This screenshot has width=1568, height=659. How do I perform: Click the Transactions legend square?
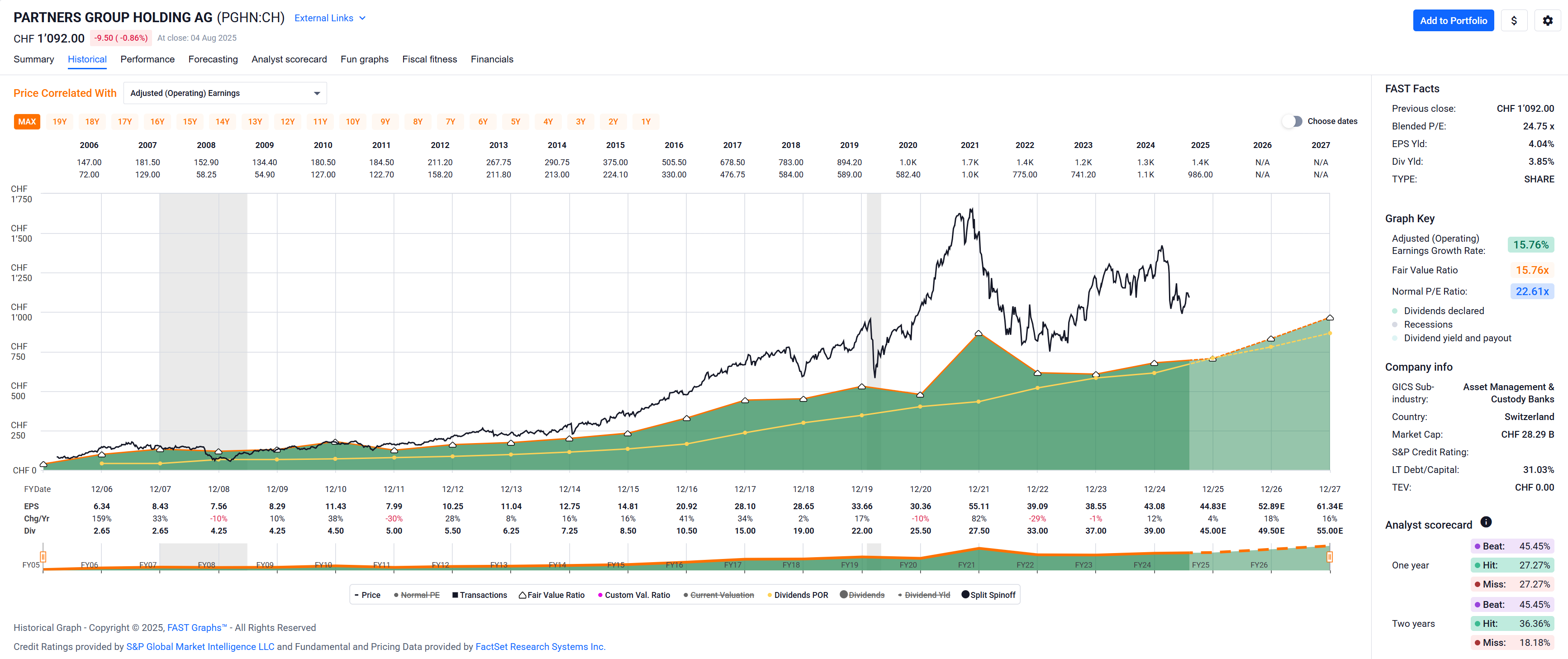coord(455,595)
